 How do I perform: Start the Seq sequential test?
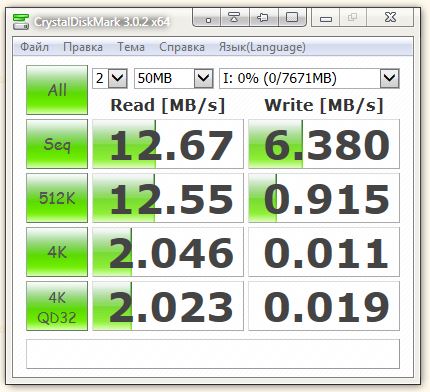coord(57,144)
